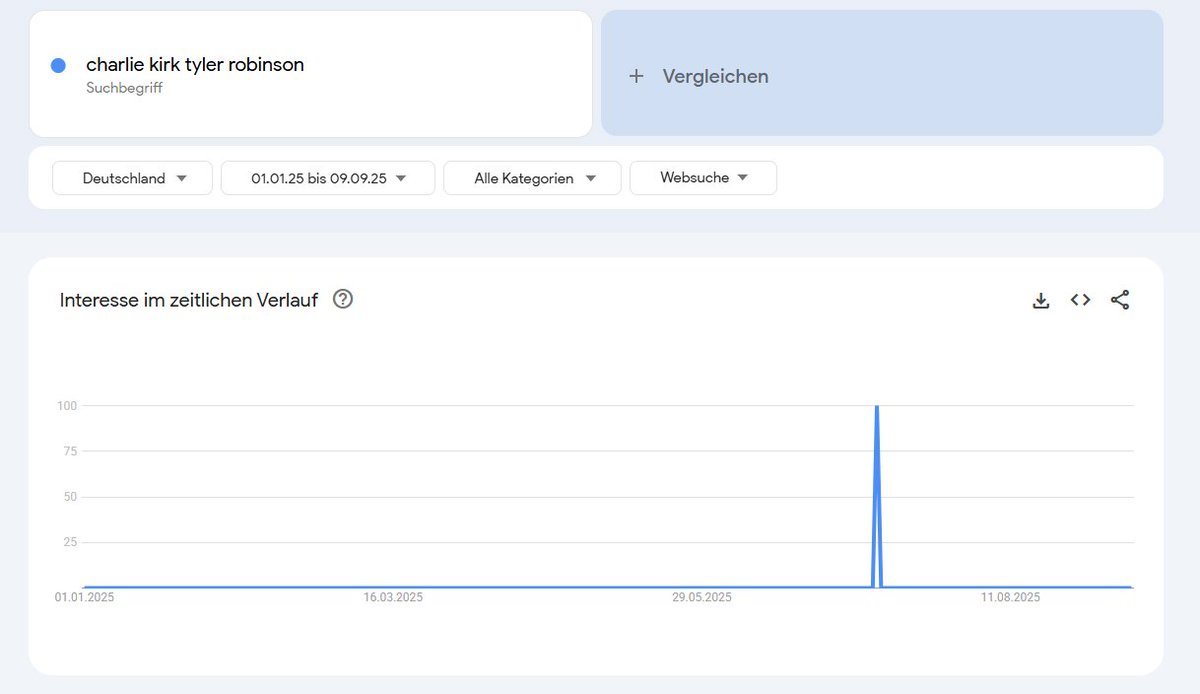
Task: Click the 75 y-axis value
Action: click(x=70, y=451)
